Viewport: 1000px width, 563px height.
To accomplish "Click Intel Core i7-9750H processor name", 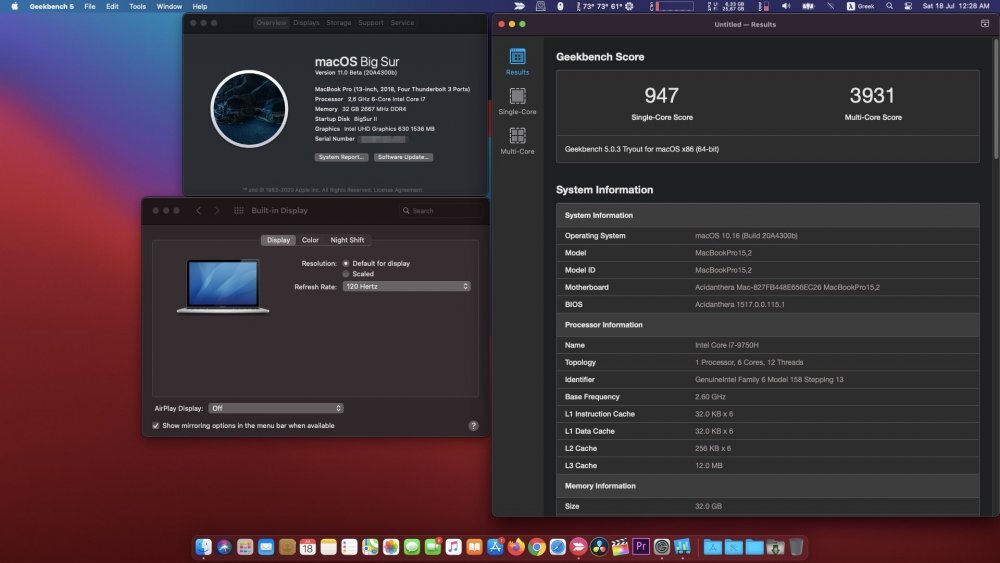I will 726,345.
